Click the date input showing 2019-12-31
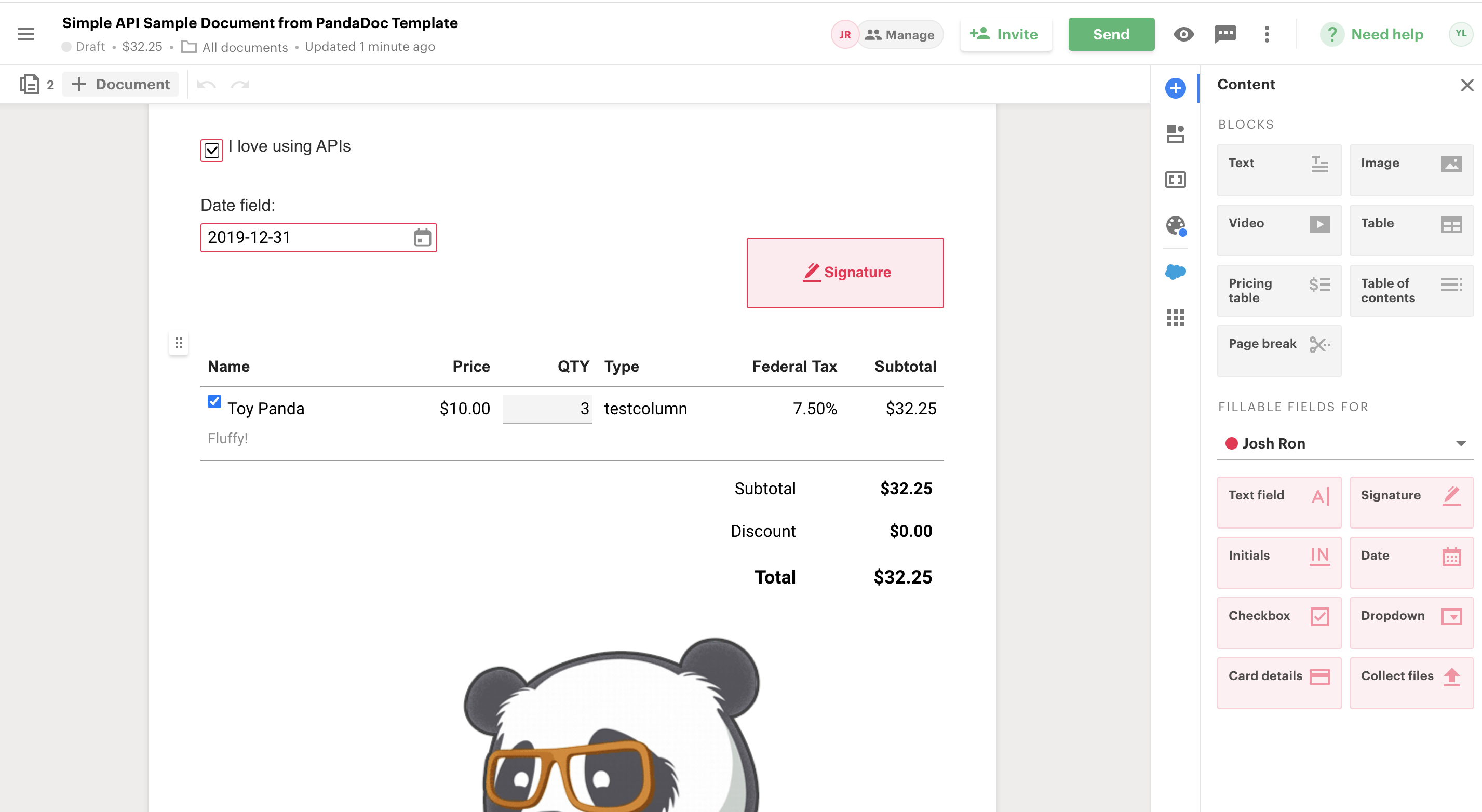This screenshot has width=1482, height=812. tap(318, 237)
